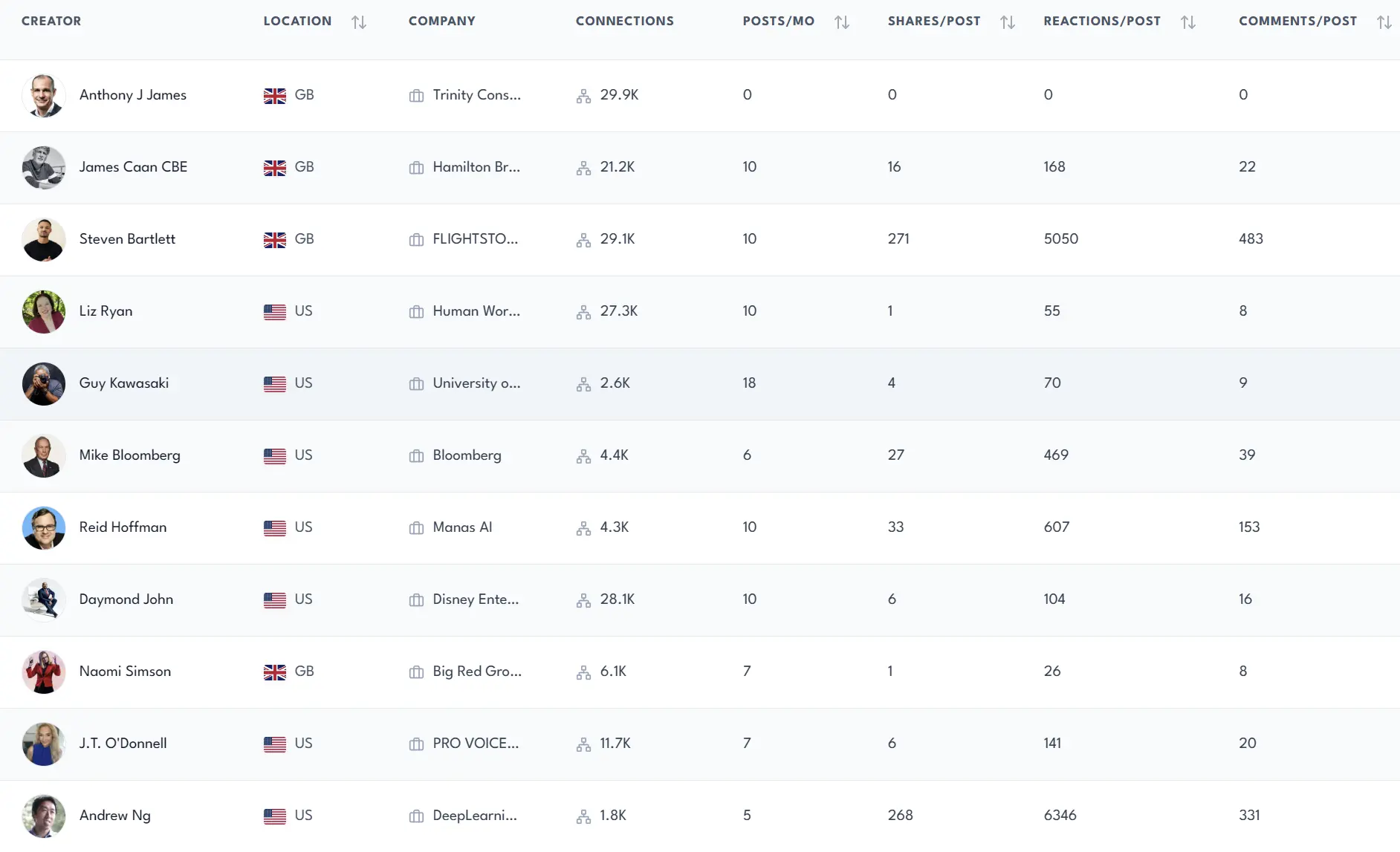Viewport: 1400px width, 852px height.
Task: Click the briefcase icon next to DeepLearni...
Action: (416, 816)
